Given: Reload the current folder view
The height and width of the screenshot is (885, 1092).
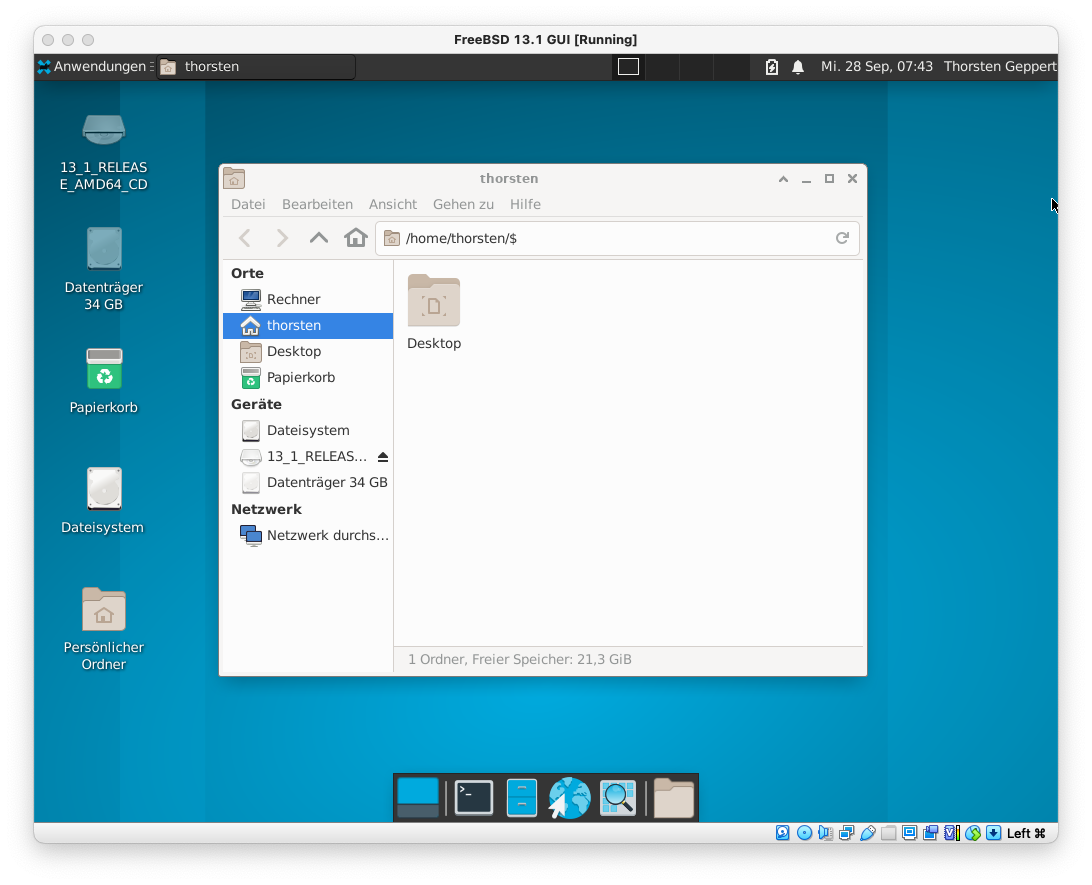Looking at the screenshot, I should 842,238.
